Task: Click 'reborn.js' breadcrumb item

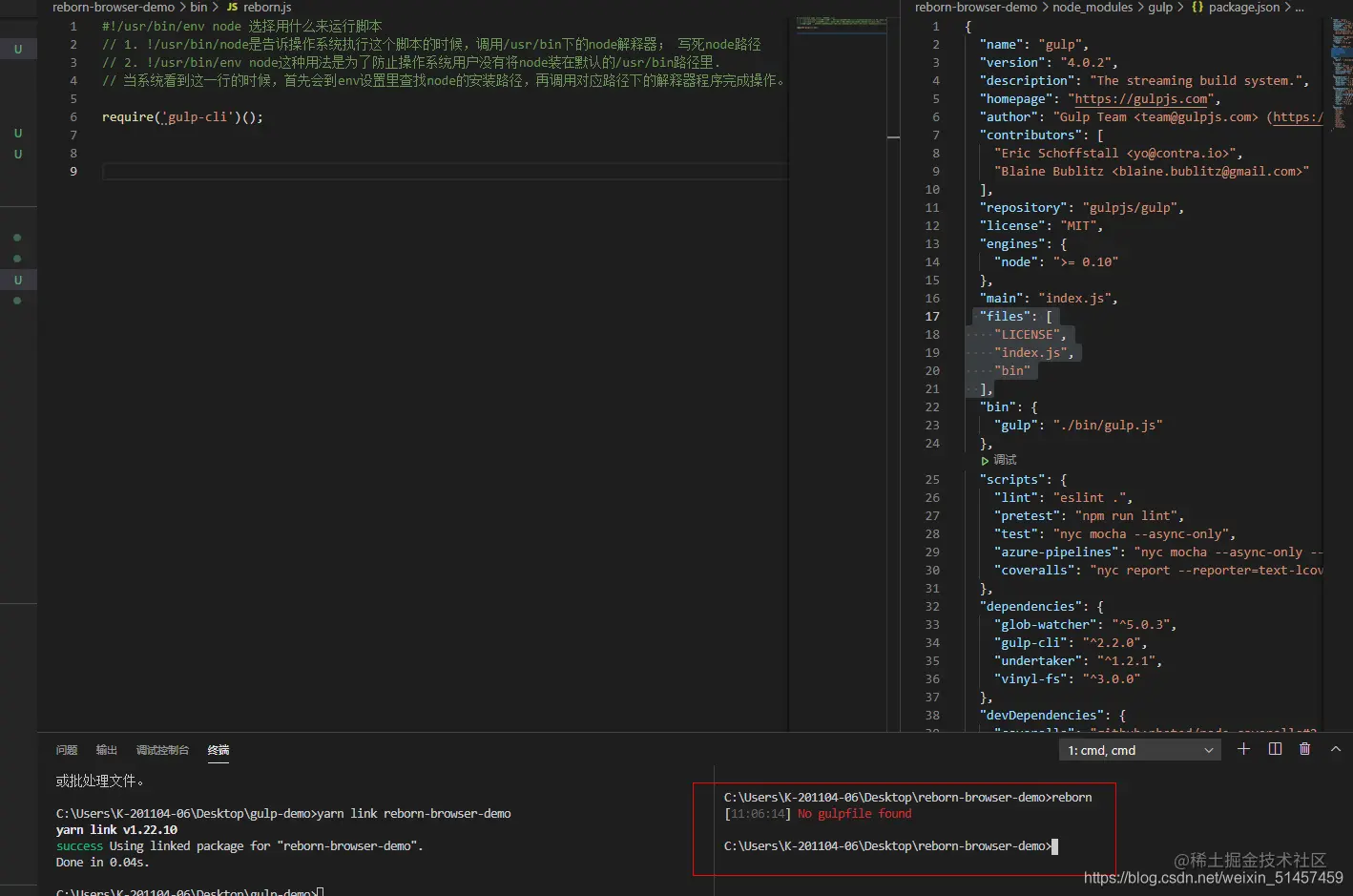Action: 267,7
